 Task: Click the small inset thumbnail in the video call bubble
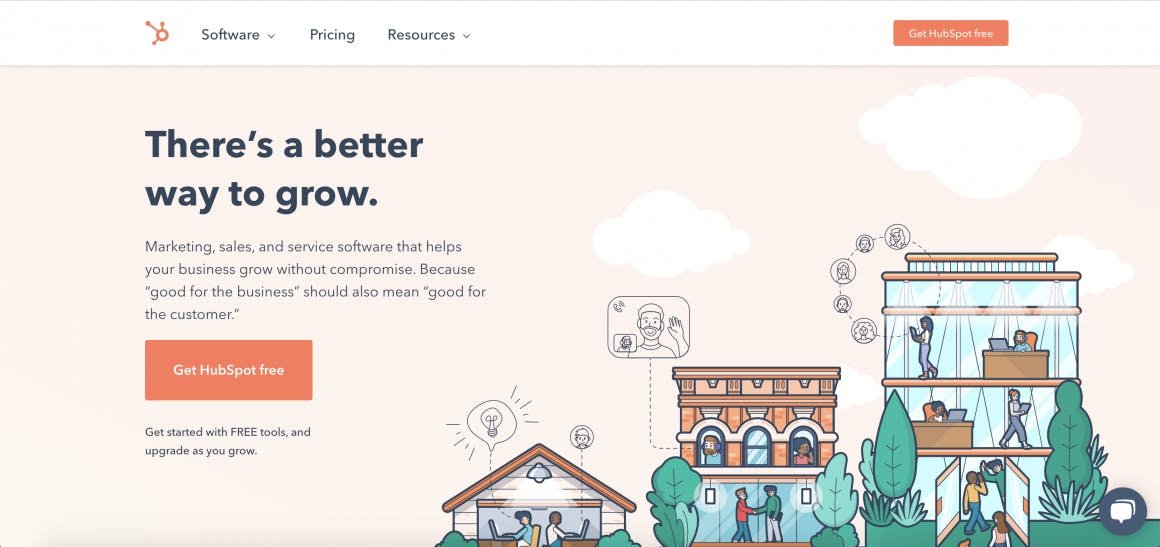[x=625, y=344]
